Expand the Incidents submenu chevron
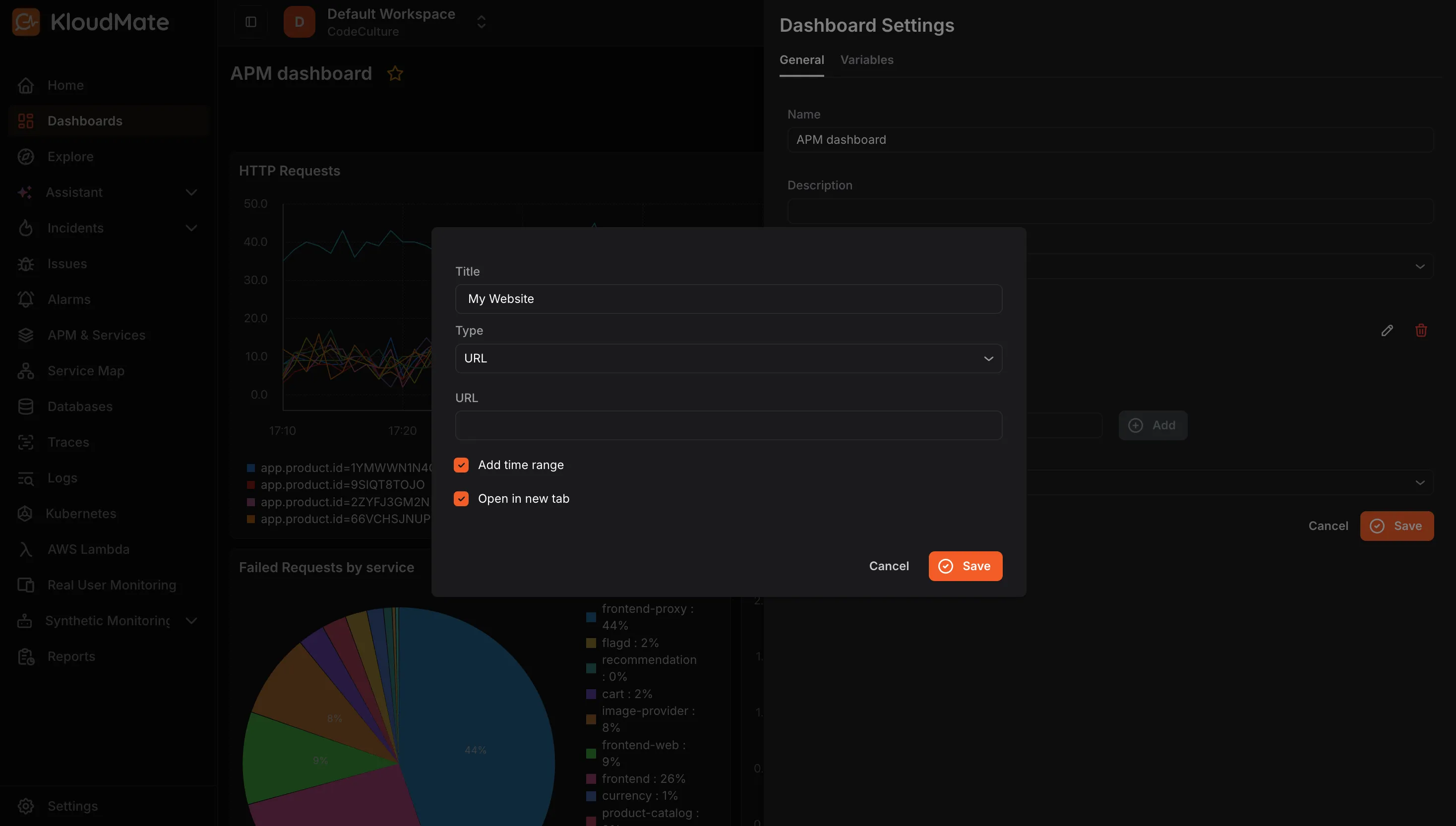The height and width of the screenshot is (826, 1456). (x=192, y=228)
